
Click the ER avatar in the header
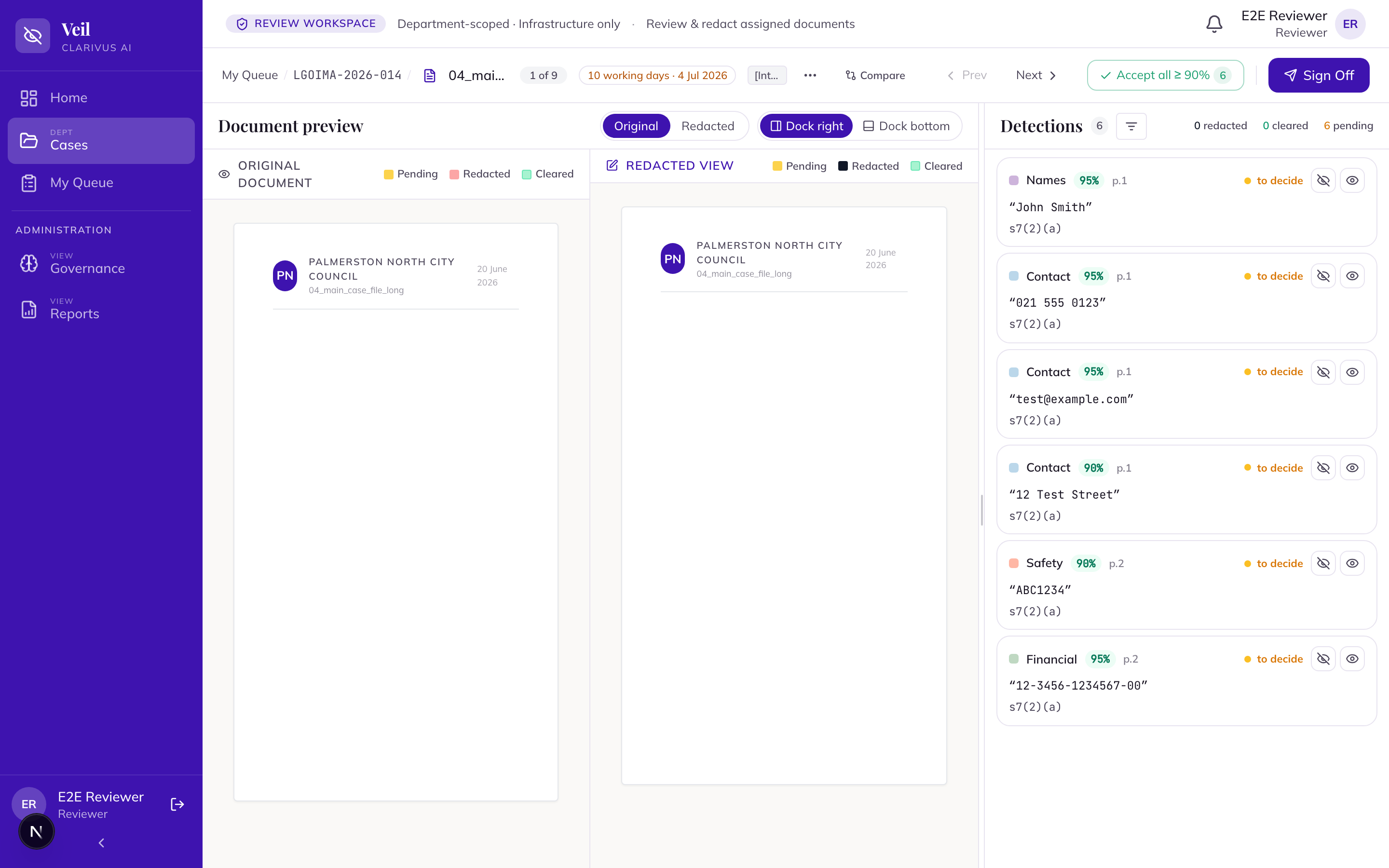(1350, 24)
